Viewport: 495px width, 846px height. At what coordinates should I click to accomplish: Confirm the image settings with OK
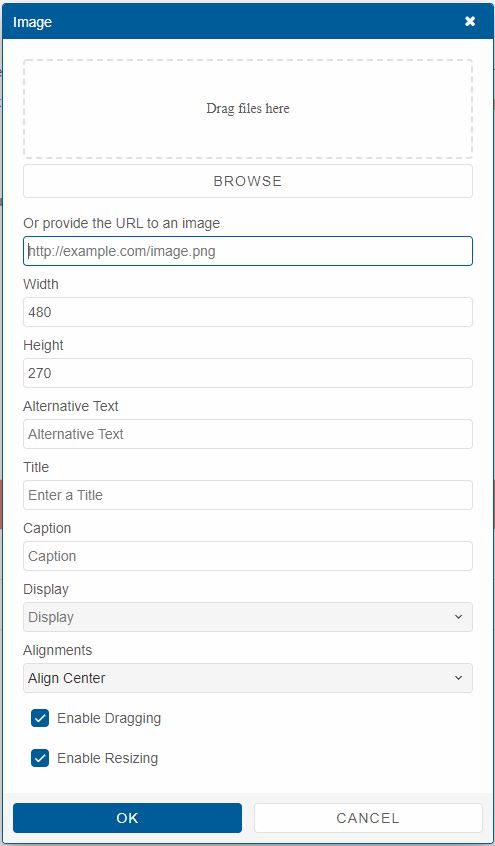pyautogui.click(x=127, y=818)
